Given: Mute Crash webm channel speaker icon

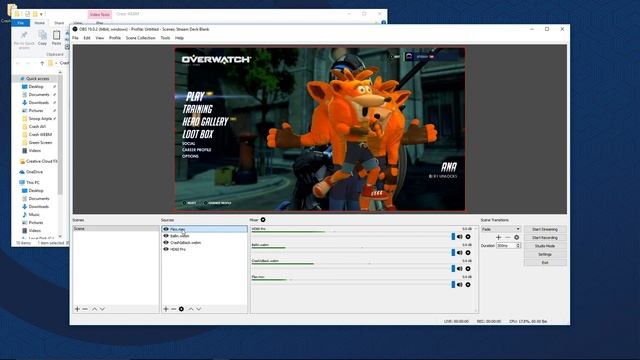Looking at the screenshot, I should click(x=460, y=269).
